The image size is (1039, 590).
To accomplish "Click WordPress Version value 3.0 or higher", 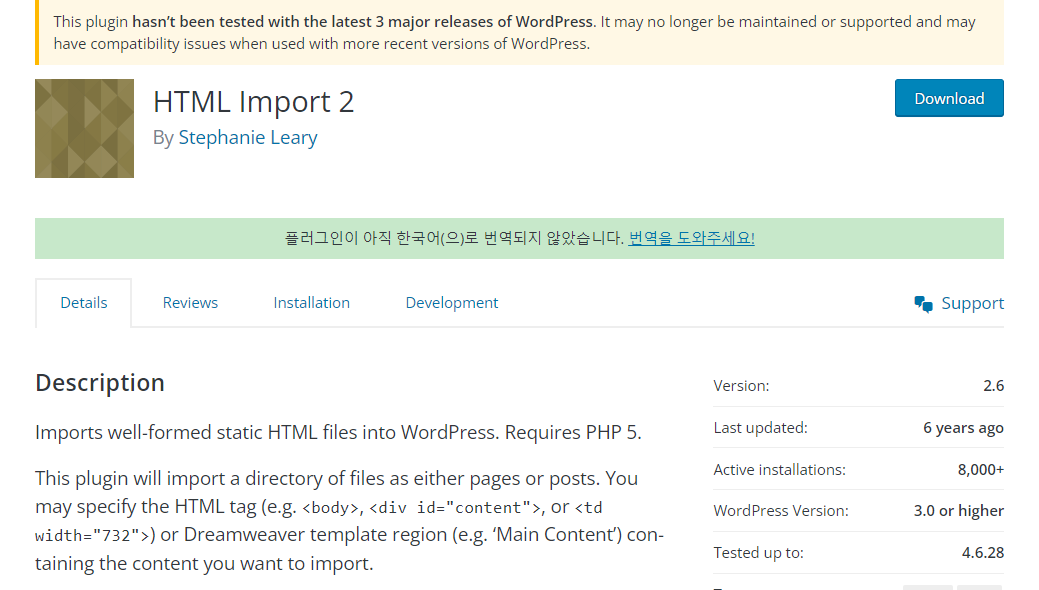I will (x=959, y=511).
